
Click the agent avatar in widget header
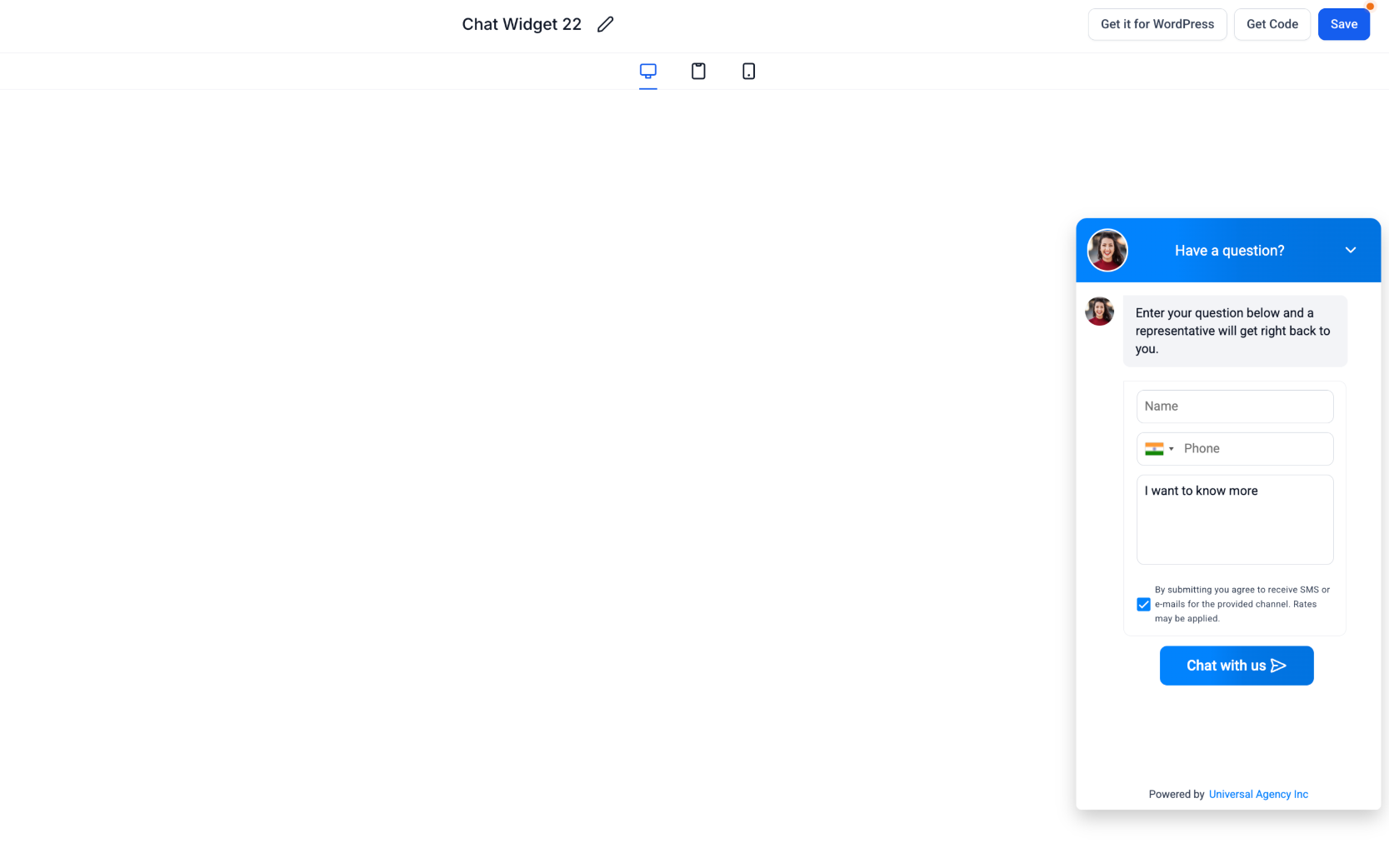[1107, 250]
